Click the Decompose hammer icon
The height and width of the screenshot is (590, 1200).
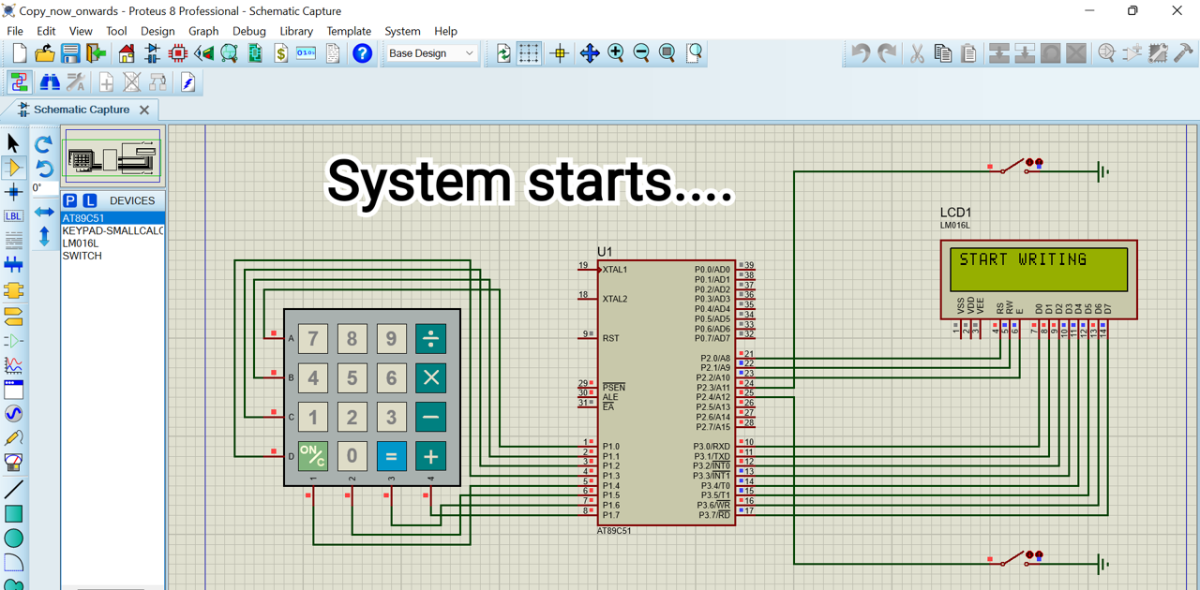click(x=1184, y=53)
